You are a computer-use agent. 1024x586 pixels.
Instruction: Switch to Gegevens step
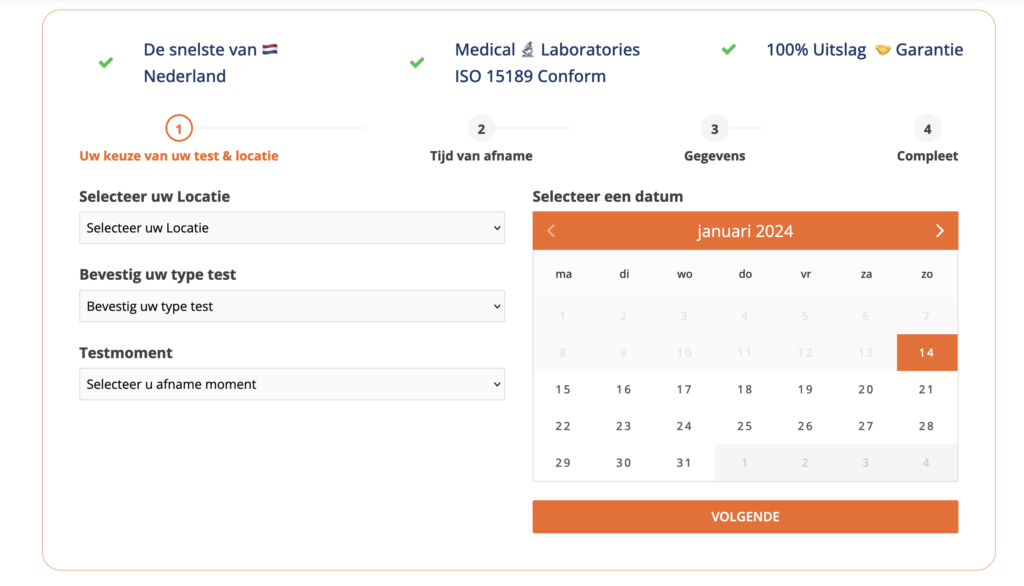coord(714,156)
